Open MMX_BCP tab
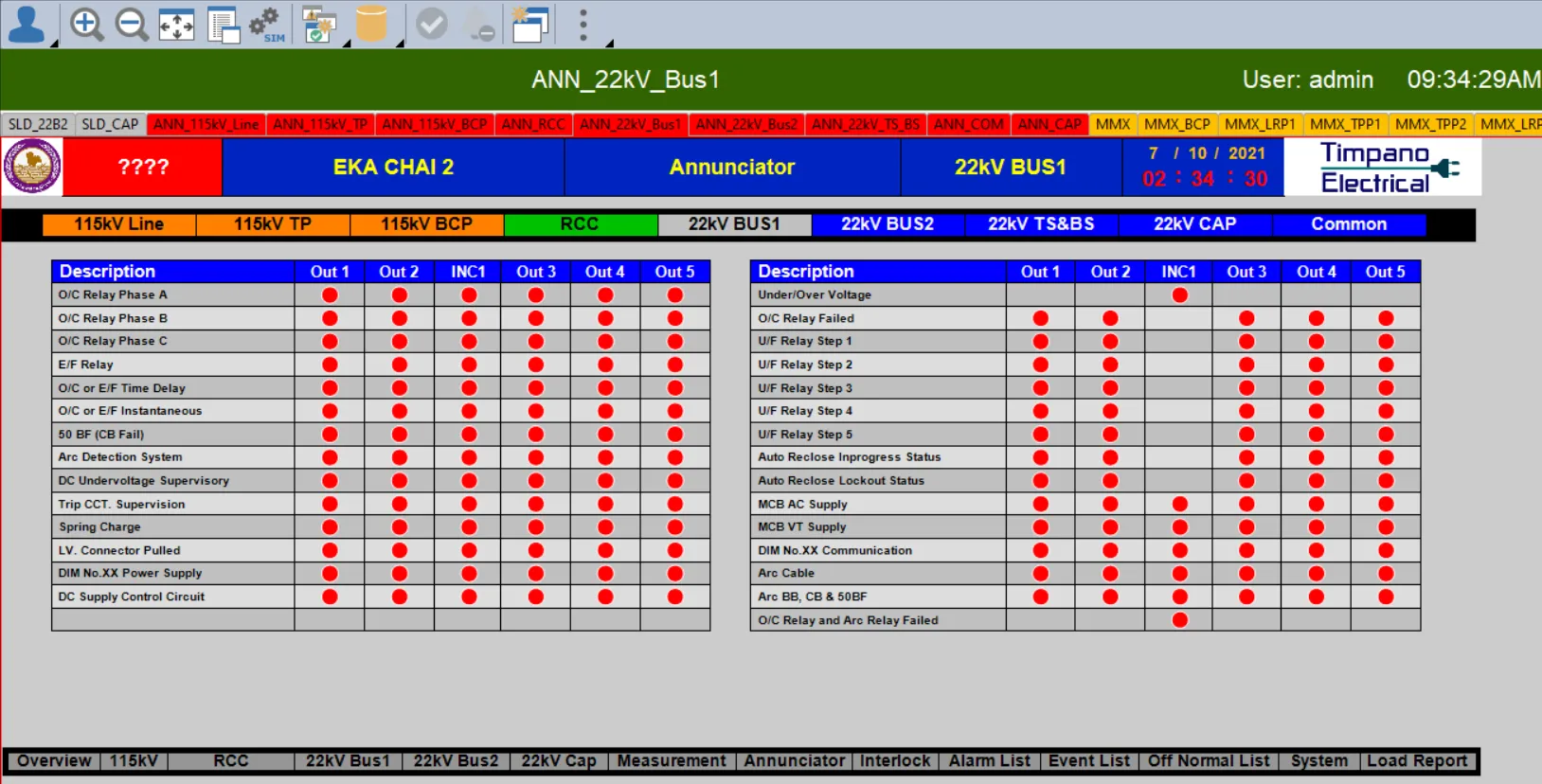1542x784 pixels. [1177, 124]
